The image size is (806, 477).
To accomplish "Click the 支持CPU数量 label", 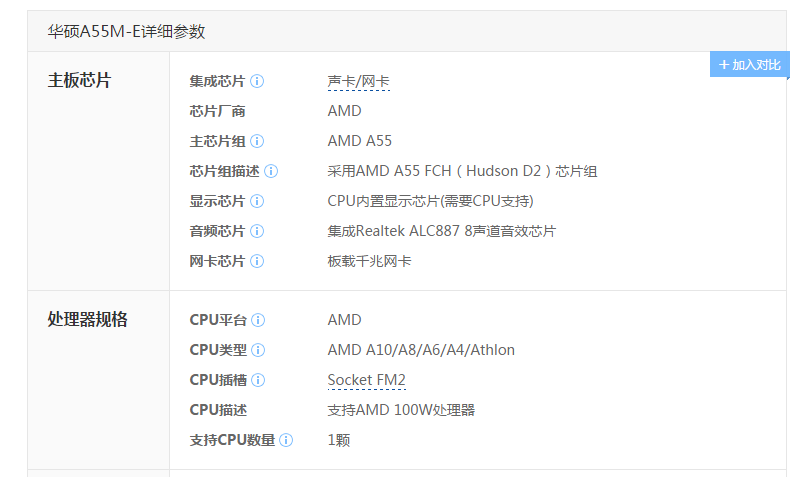I will click(x=232, y=440).
